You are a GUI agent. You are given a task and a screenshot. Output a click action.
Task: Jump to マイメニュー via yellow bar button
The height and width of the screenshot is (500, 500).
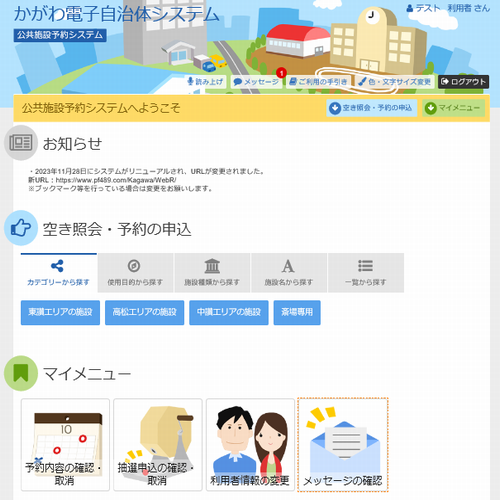[453, 108]
